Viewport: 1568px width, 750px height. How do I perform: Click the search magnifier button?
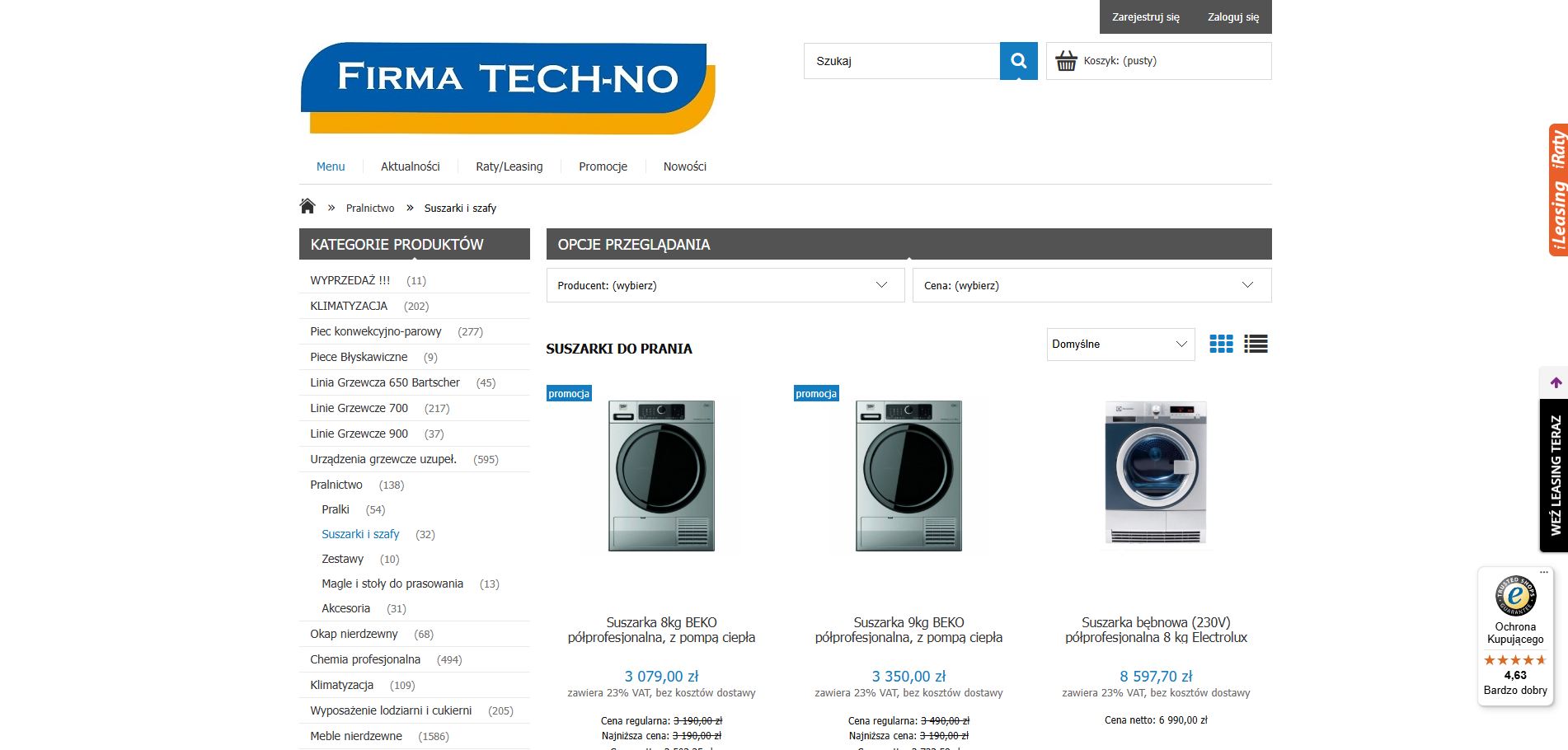[1018, 61]
